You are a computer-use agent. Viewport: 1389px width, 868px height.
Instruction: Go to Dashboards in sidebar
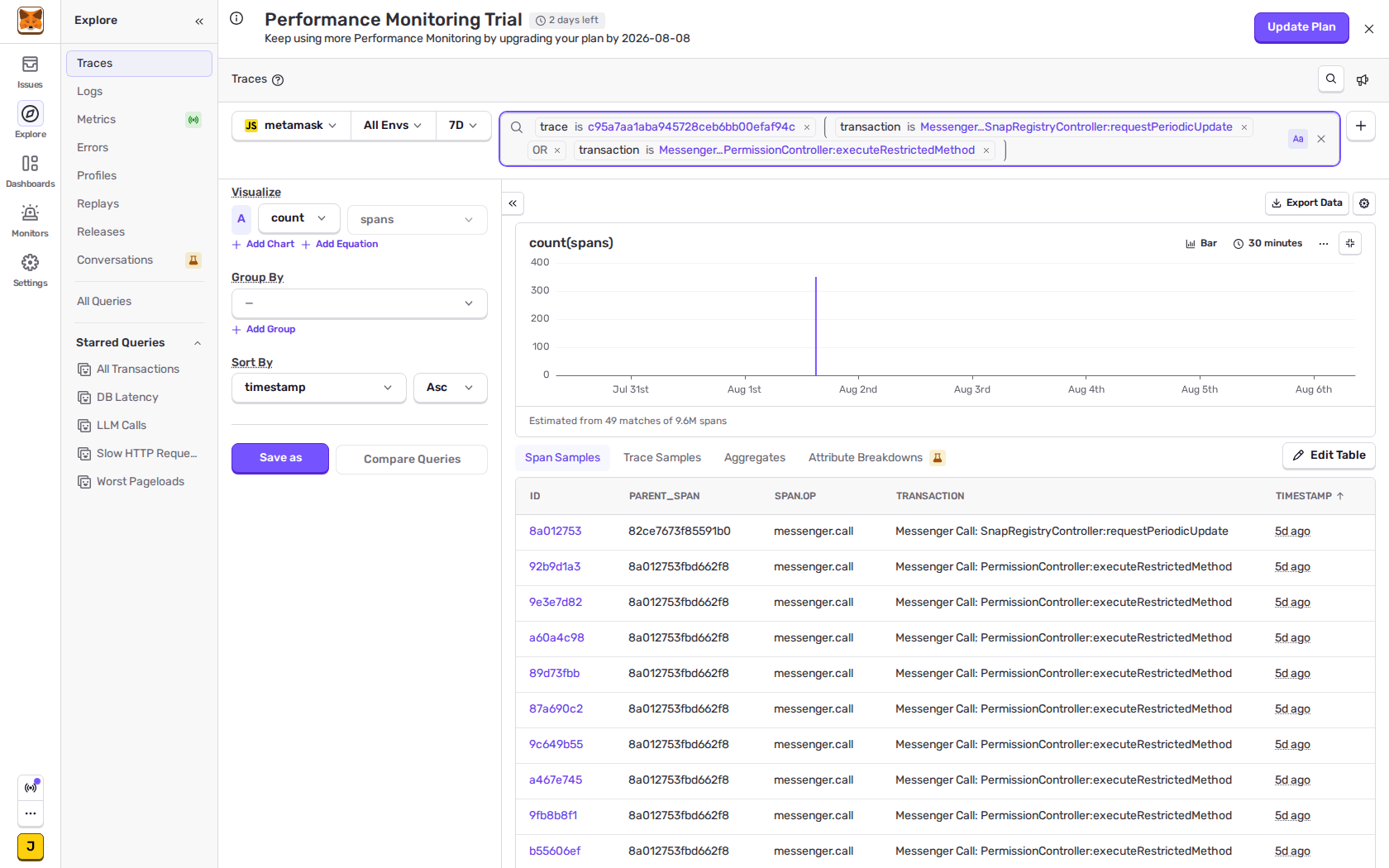pyautogui.click(x=30, y=170)
